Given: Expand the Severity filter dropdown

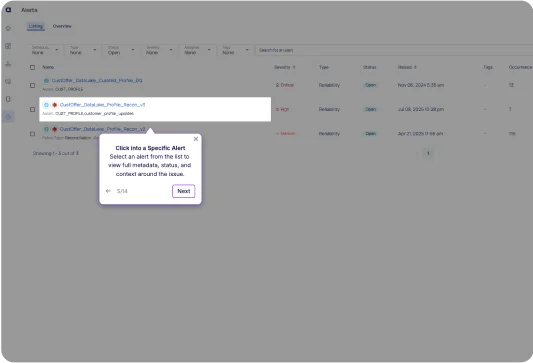Looking at the screenshot, I should click(159, 50).
